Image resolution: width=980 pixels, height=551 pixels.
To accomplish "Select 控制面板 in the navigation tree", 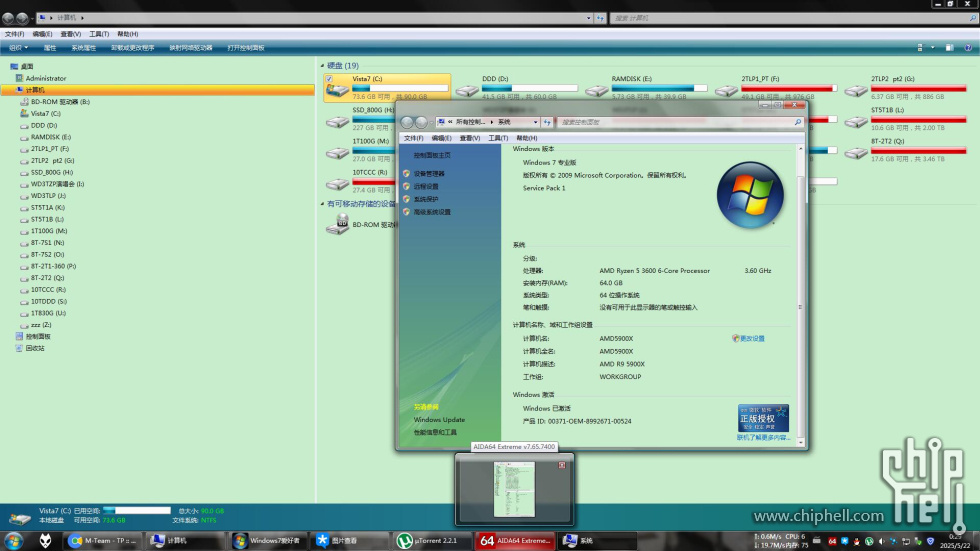I will (x=38, y=336).
